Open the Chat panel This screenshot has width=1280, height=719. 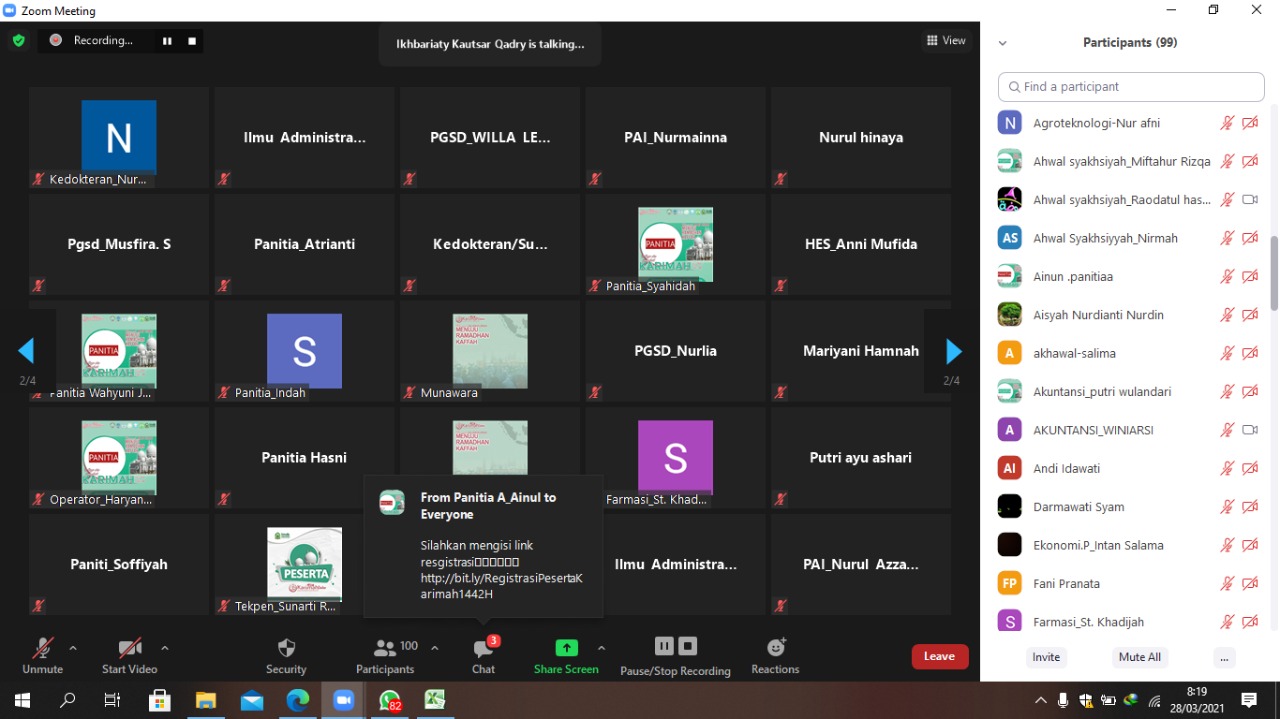(483, 655)
